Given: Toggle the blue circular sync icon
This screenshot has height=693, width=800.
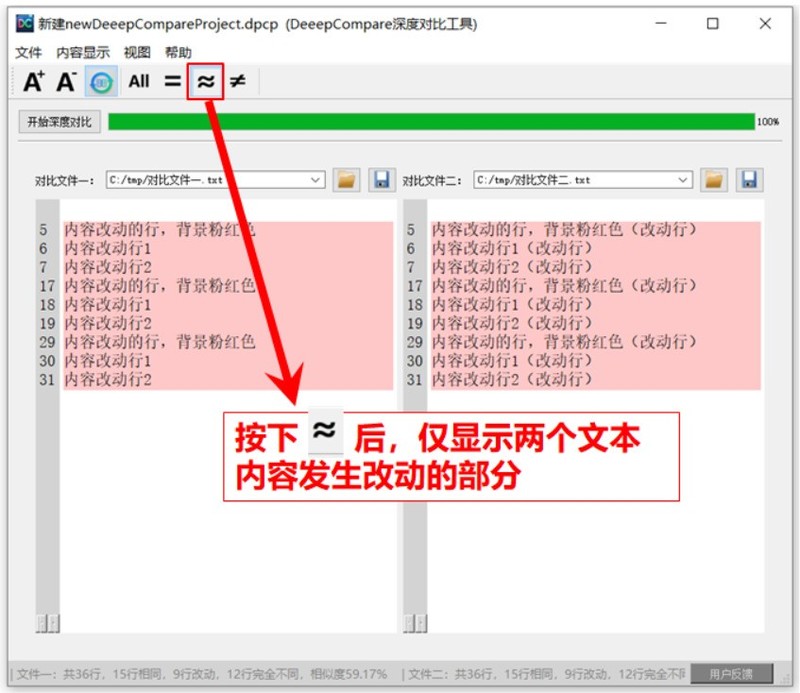Looking at the screenshot, I should pos(101,81).
